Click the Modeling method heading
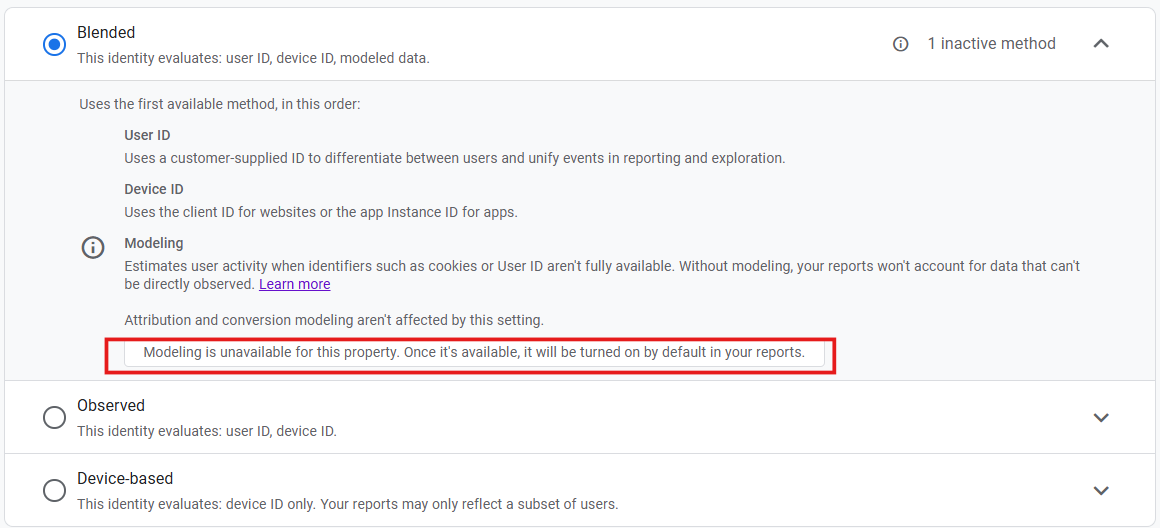The width and height of the screenshot is (1160, 528). (154, 243)
